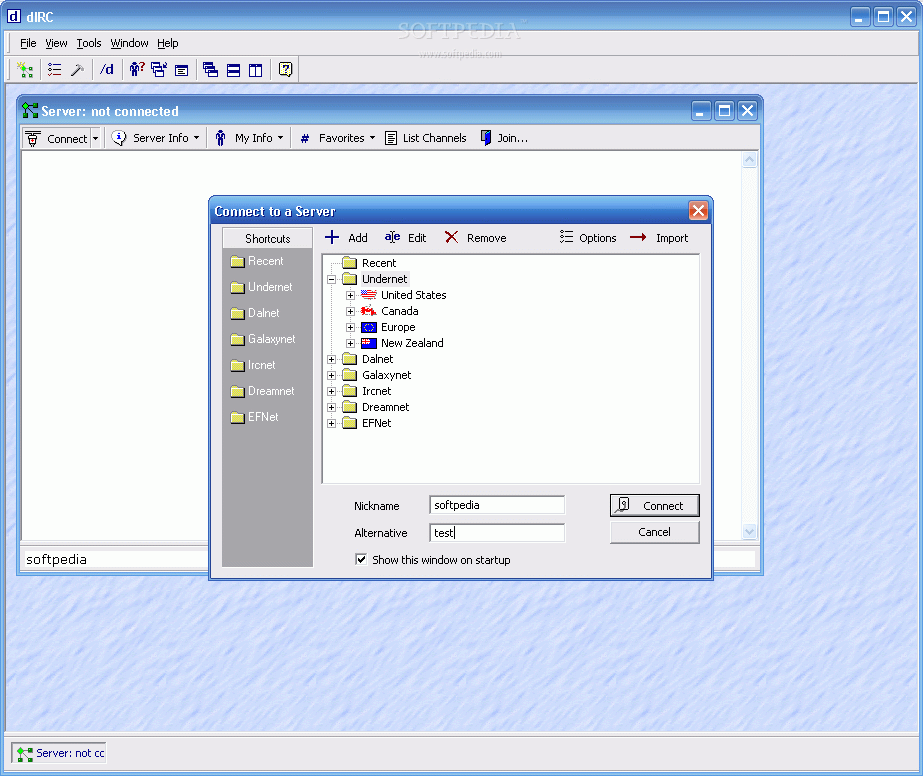923x776 pixels.
Task: Click the Shortcuts header button
Action: tap(267, 238)
